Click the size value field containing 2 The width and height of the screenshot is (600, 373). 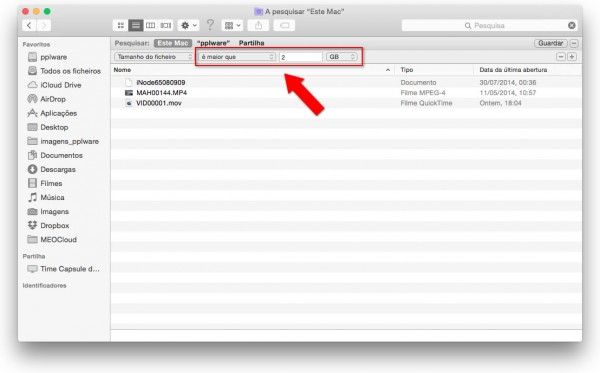301,57
